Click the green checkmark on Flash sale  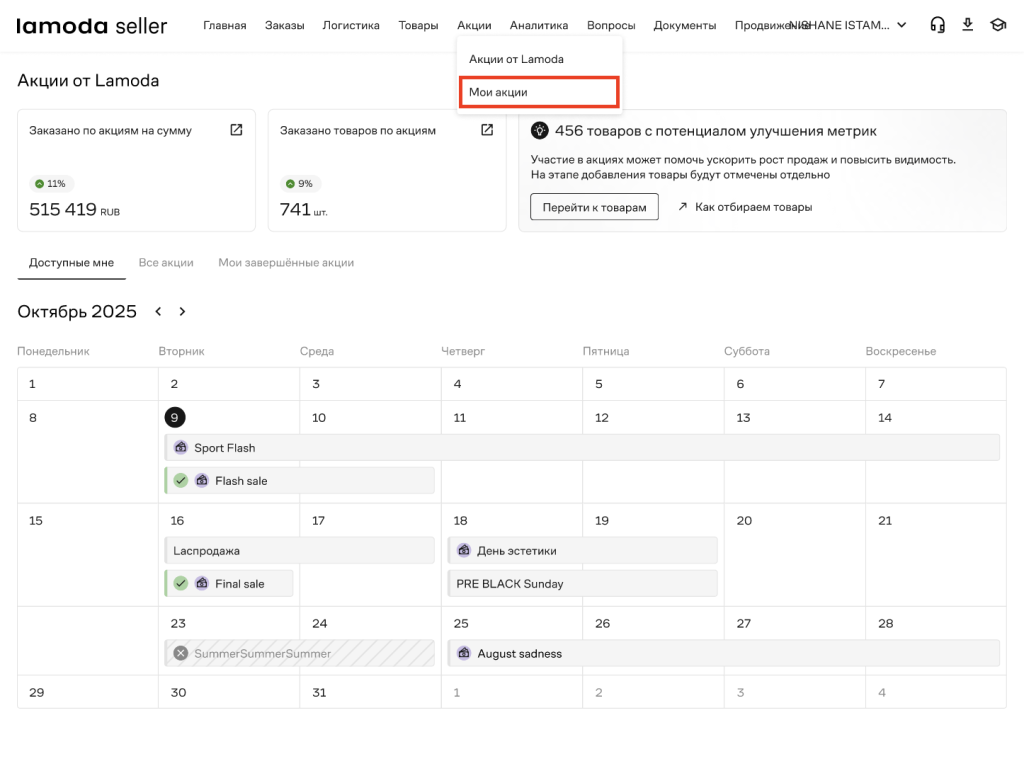[x=181, y=481]
